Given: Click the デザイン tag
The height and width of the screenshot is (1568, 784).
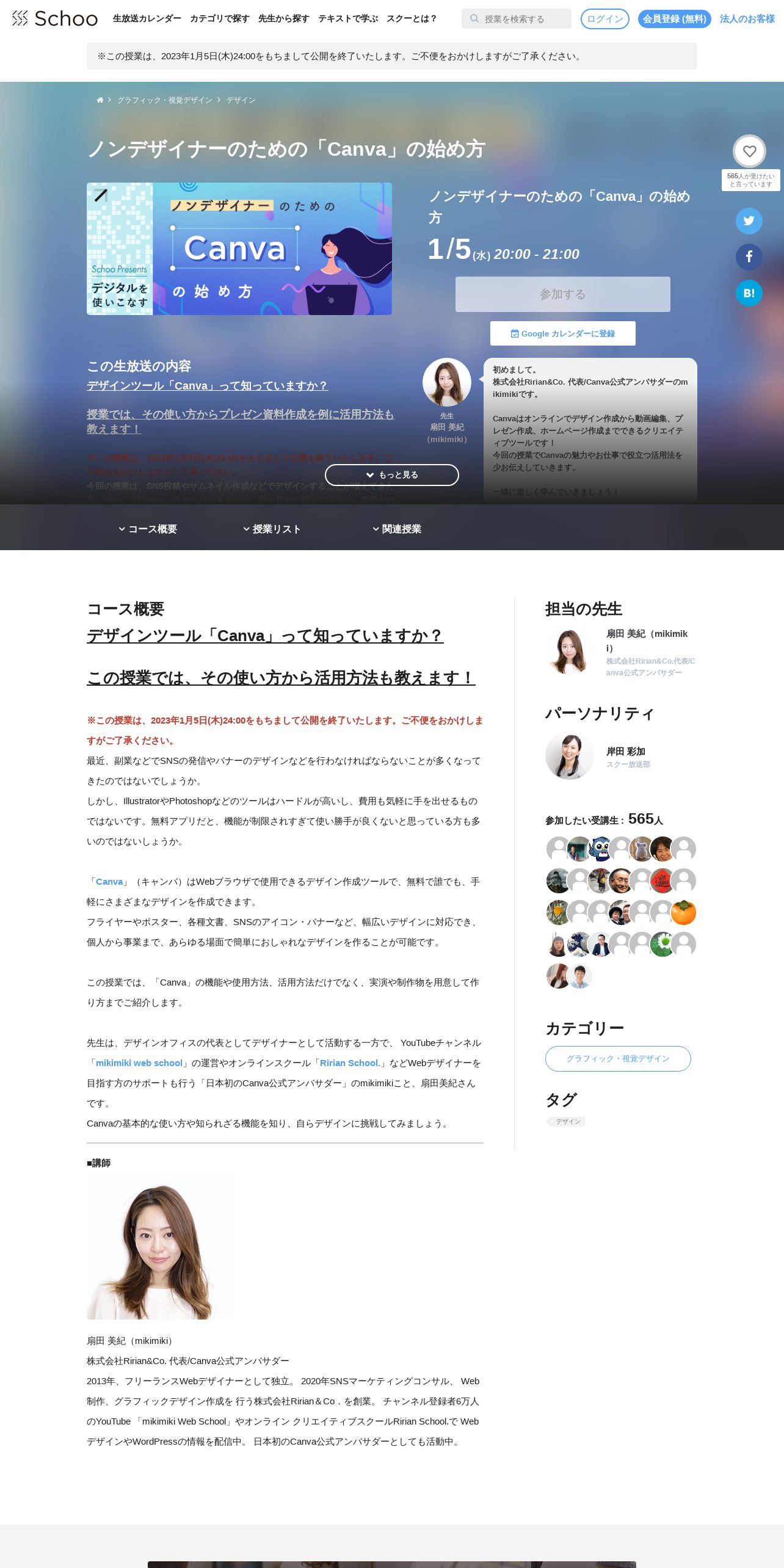Looking at the screenshot, I should pyautogui.click(x=567, y=1122).
